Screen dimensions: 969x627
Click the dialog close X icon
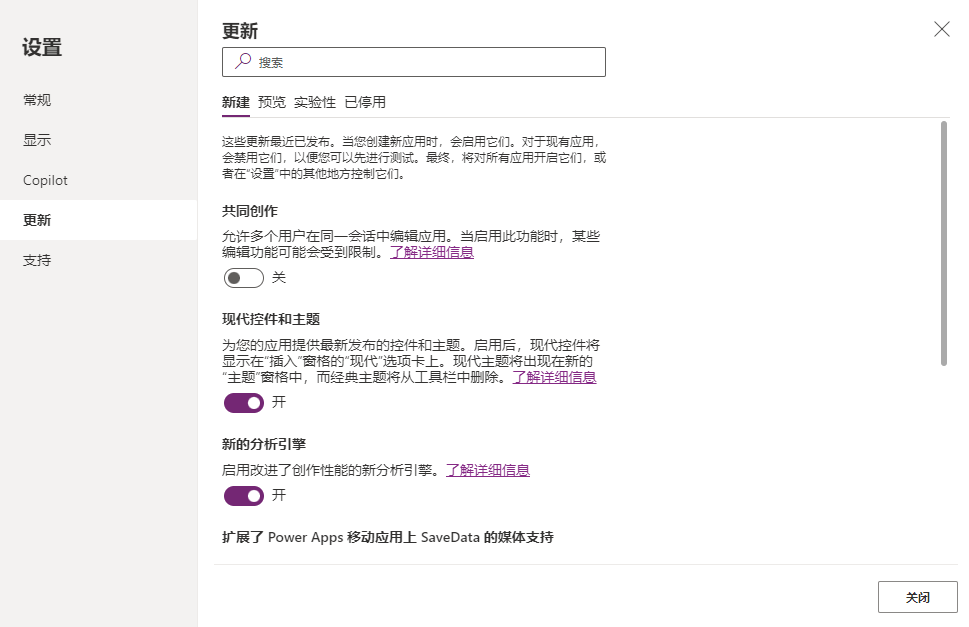pyautogui.click(x=941, y=29)
